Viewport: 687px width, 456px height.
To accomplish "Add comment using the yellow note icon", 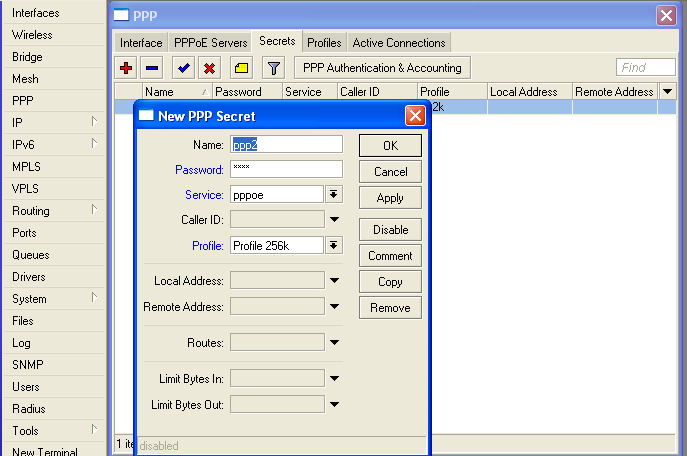I will (241, 68).
